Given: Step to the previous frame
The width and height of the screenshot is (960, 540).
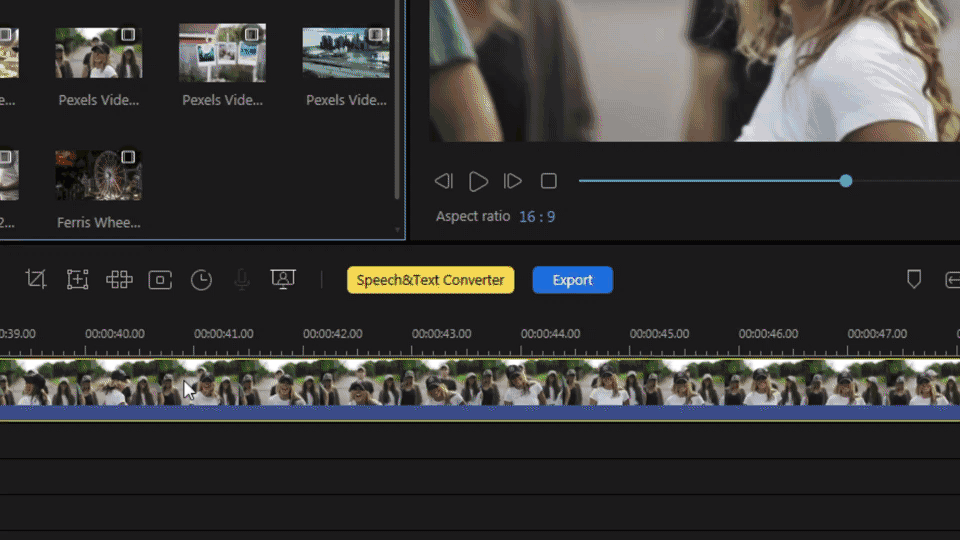Looking at the screenshot, I should click(x=444, y=181).
